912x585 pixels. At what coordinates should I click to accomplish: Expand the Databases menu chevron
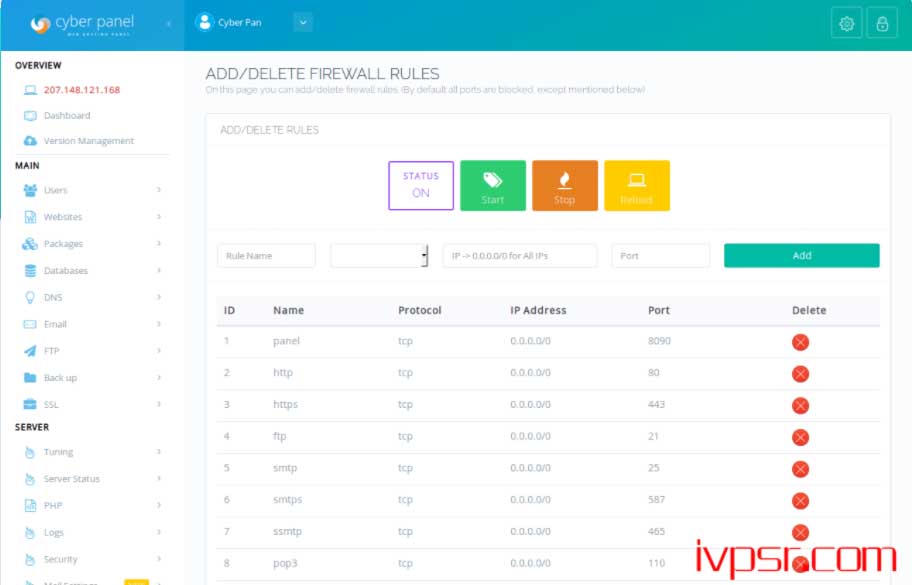tap(159, 270)
